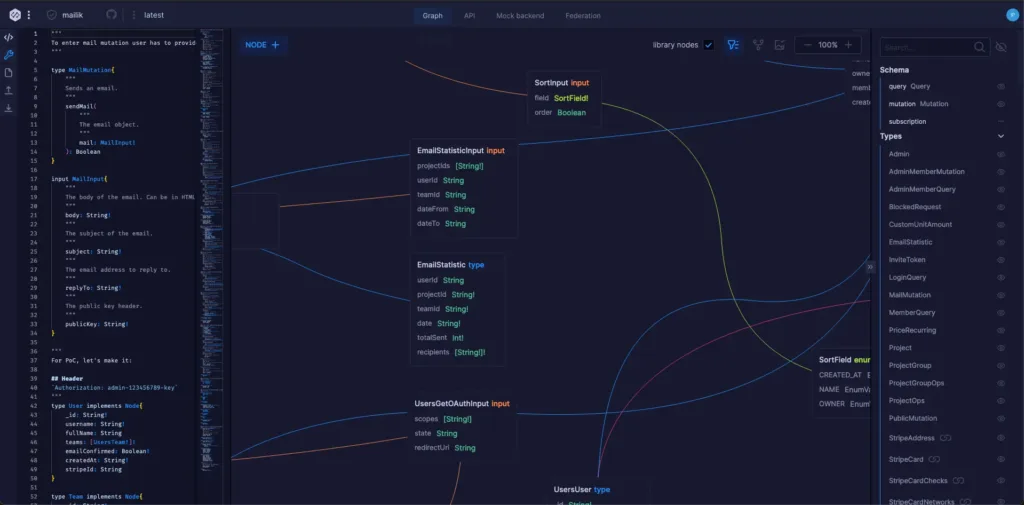Click link icon beside StripeCardChecks
The height and width of the screenshot is (505, 1024).
(959, 481)
